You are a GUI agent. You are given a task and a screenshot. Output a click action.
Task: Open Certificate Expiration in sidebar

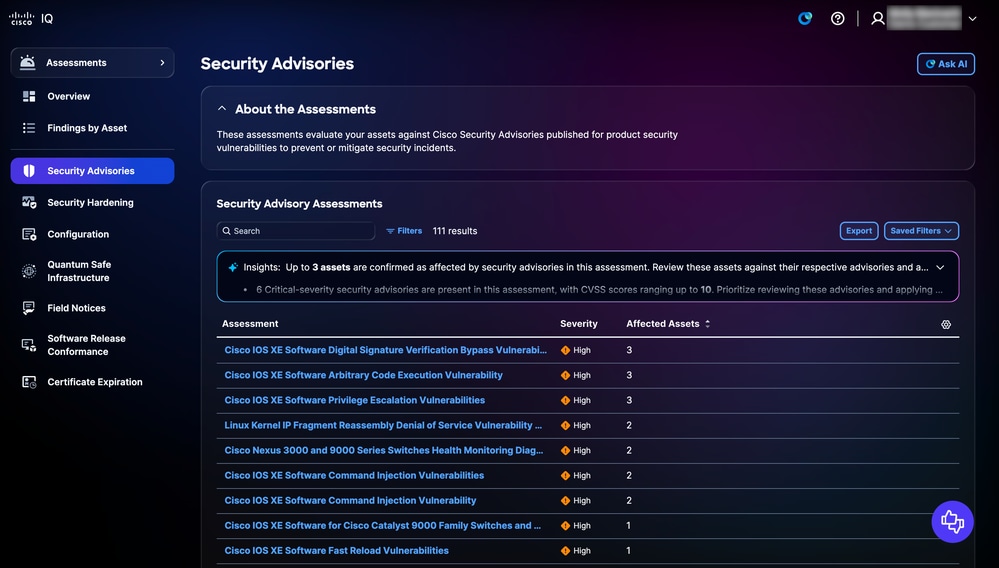click(x=94, y=382)
